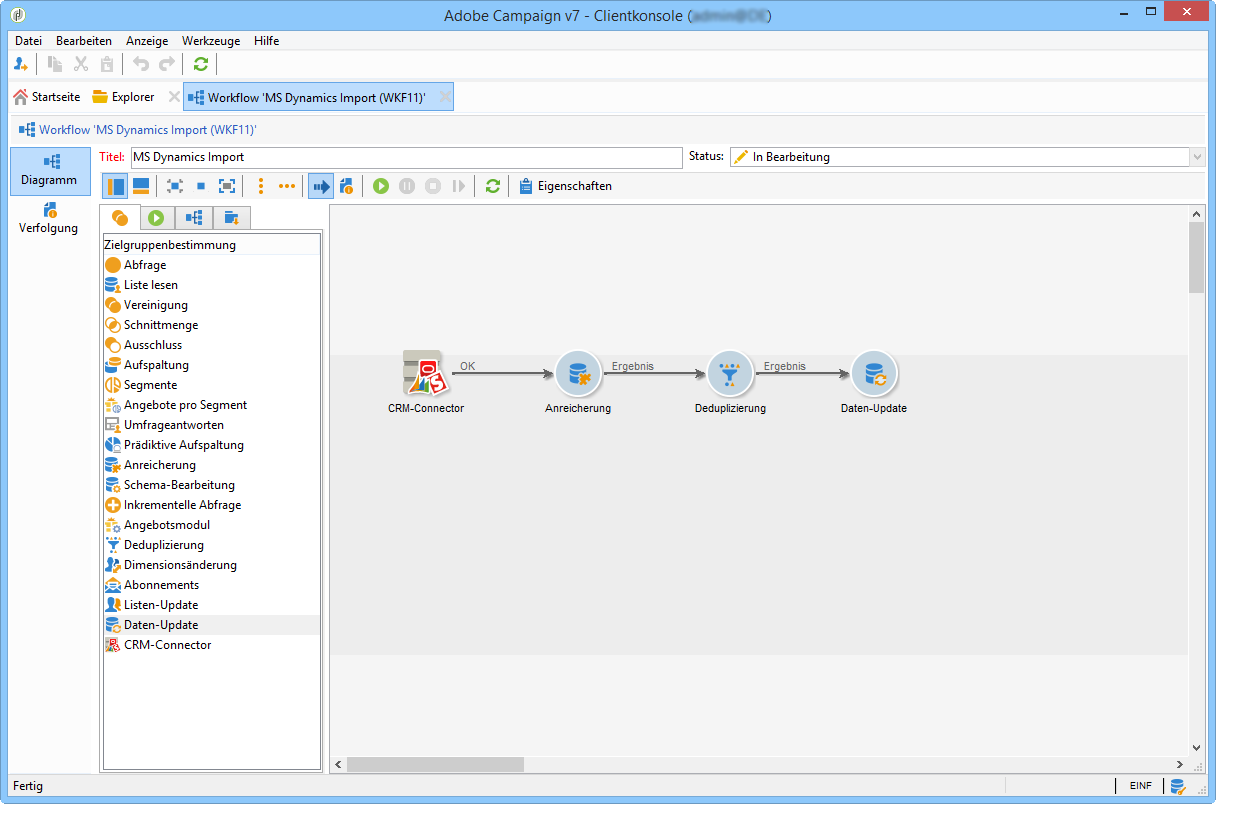Click the greyed pause workflow button
The height and width of the screenshot is (822, 1233).
pyautogui.click(x=407, y=186)
